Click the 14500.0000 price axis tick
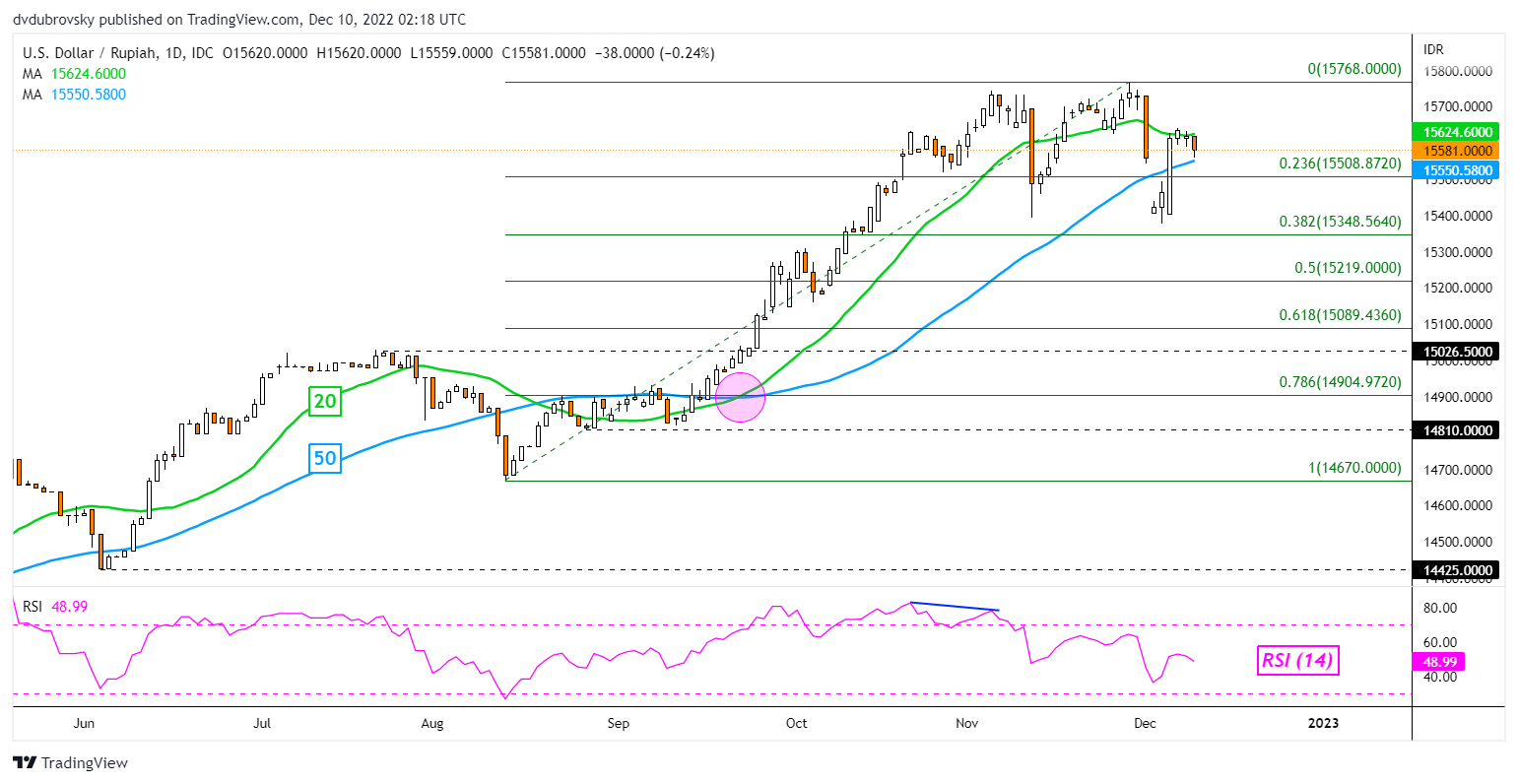This screenshot has width=1518, height=784. click(x=1458, y=543)
